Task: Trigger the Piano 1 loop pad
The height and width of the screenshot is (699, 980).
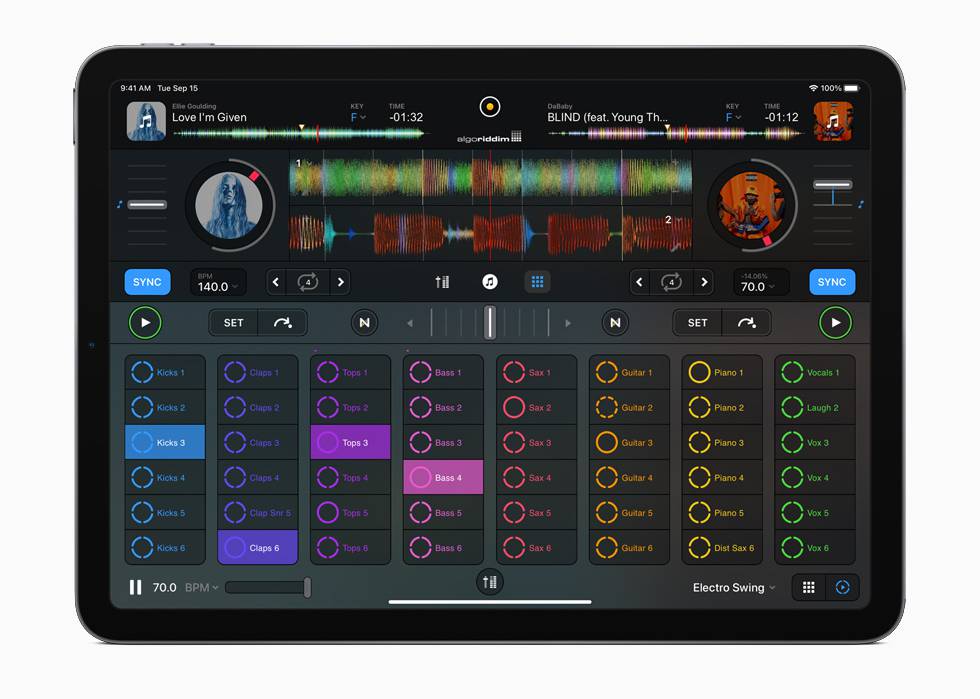Action: pos(722,372)
